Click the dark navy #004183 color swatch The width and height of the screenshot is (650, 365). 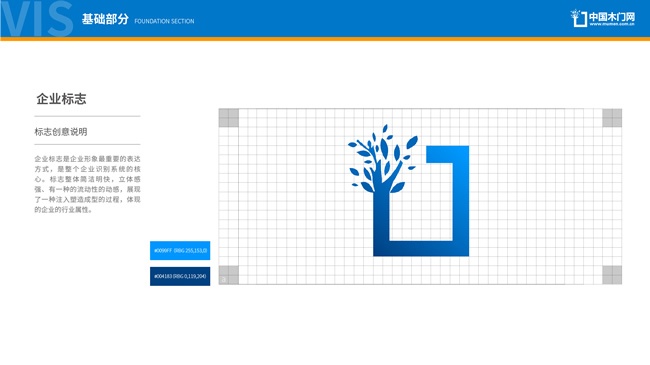180,276
